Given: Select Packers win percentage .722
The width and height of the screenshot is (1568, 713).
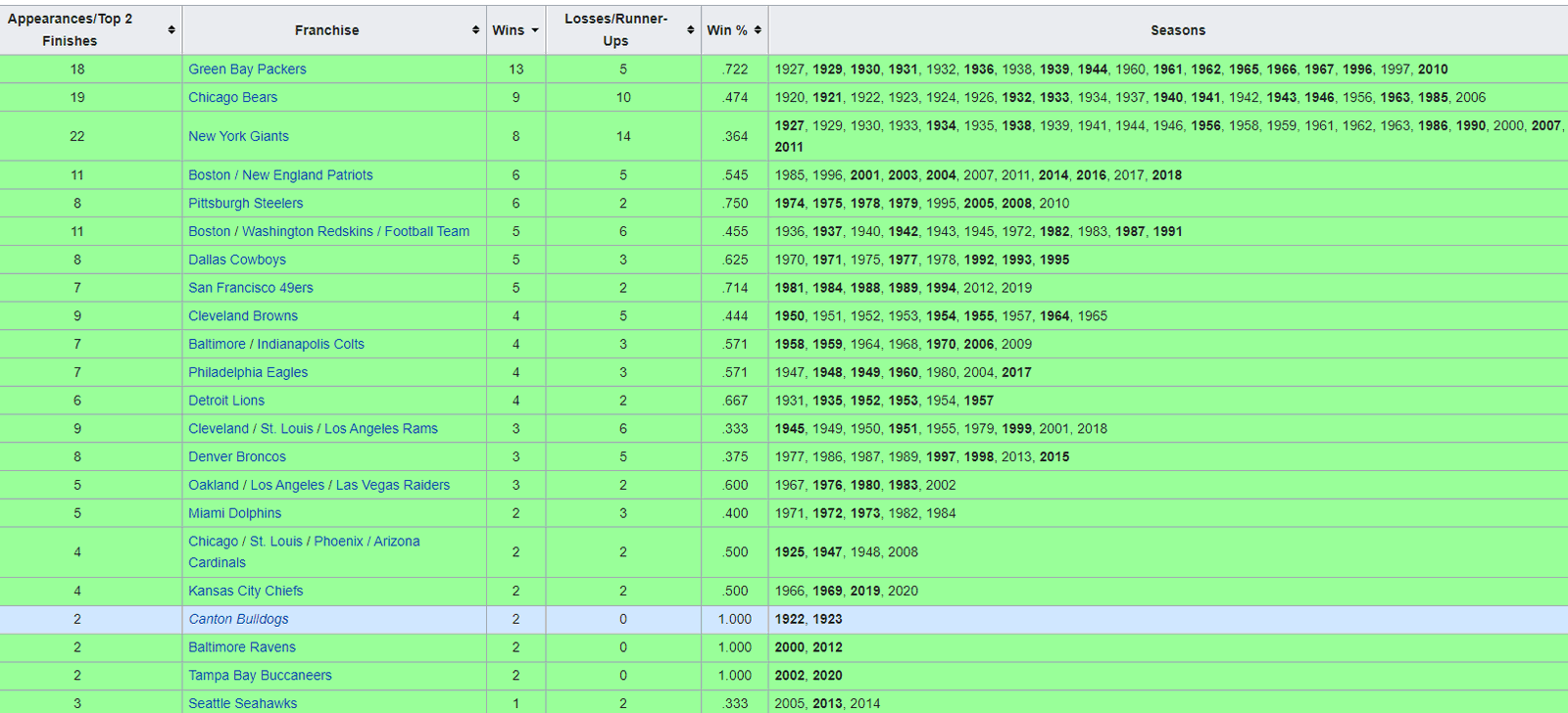Looking at the screenshot, I should pos(735,70).
